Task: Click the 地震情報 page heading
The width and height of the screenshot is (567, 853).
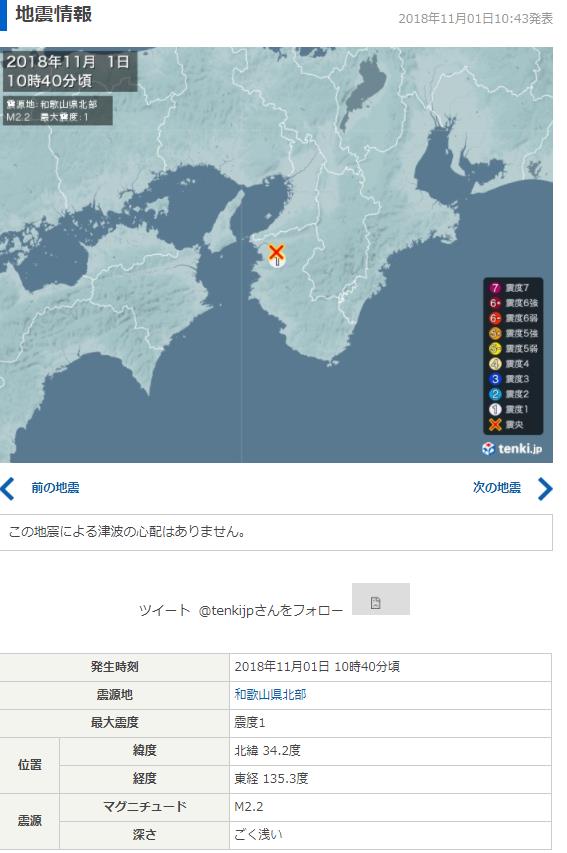Action: click(x=53, y=14)
